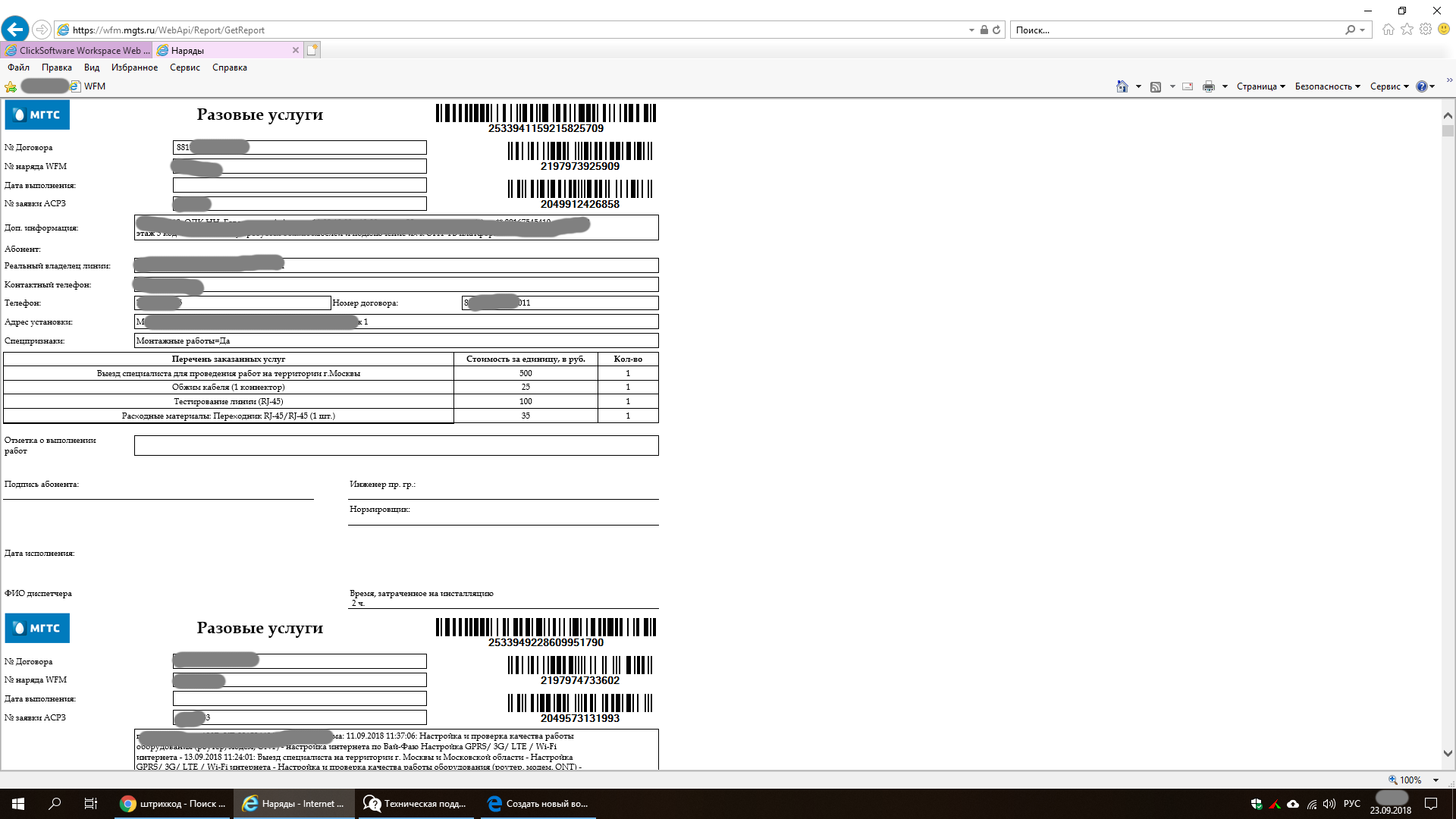Open the Правка menu
Viewport: 1456px width, 819px height.
(x=57, y=67)
